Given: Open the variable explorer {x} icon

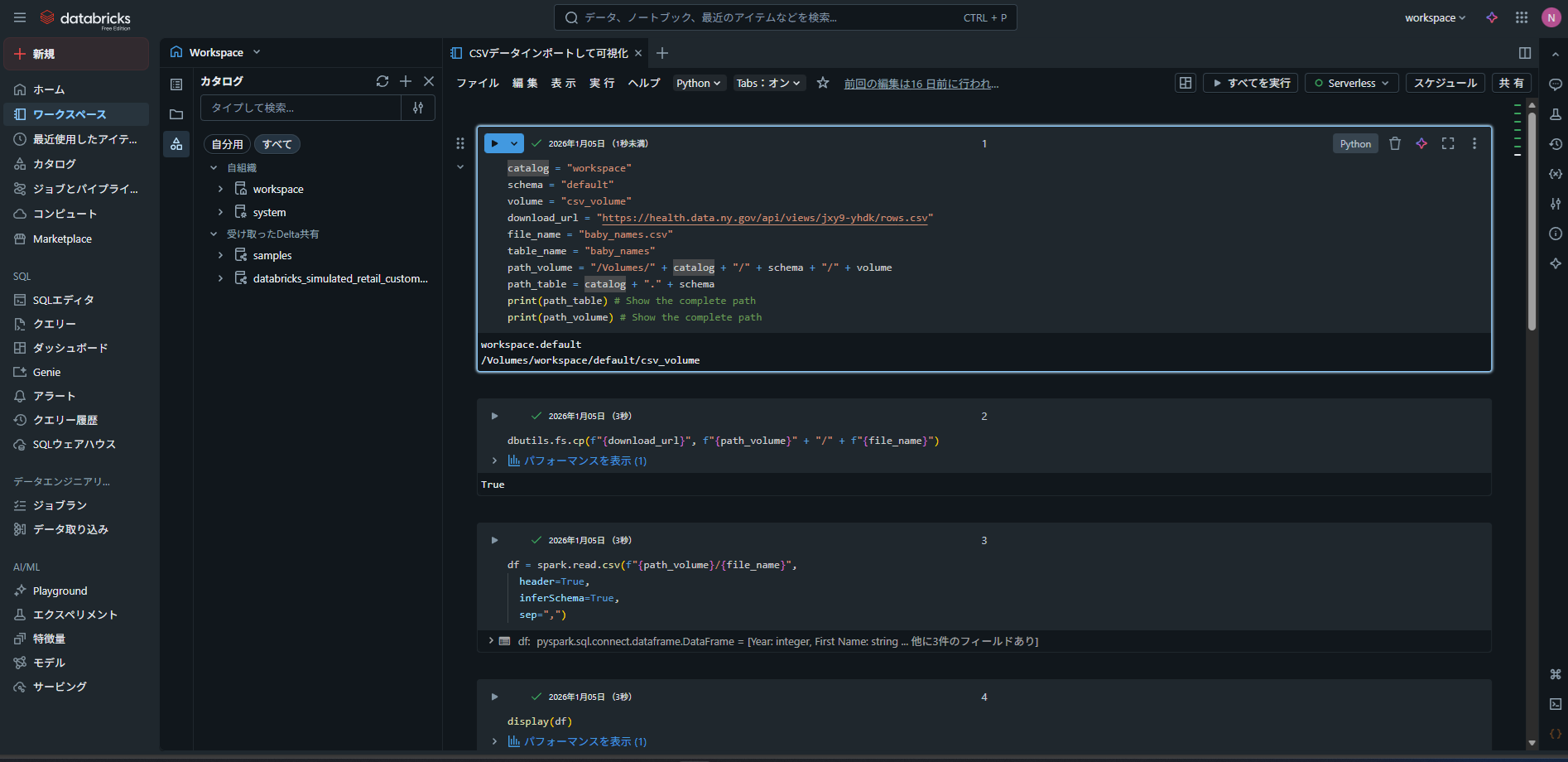Looking at the screenshot, I should (x=1556, y=173).
